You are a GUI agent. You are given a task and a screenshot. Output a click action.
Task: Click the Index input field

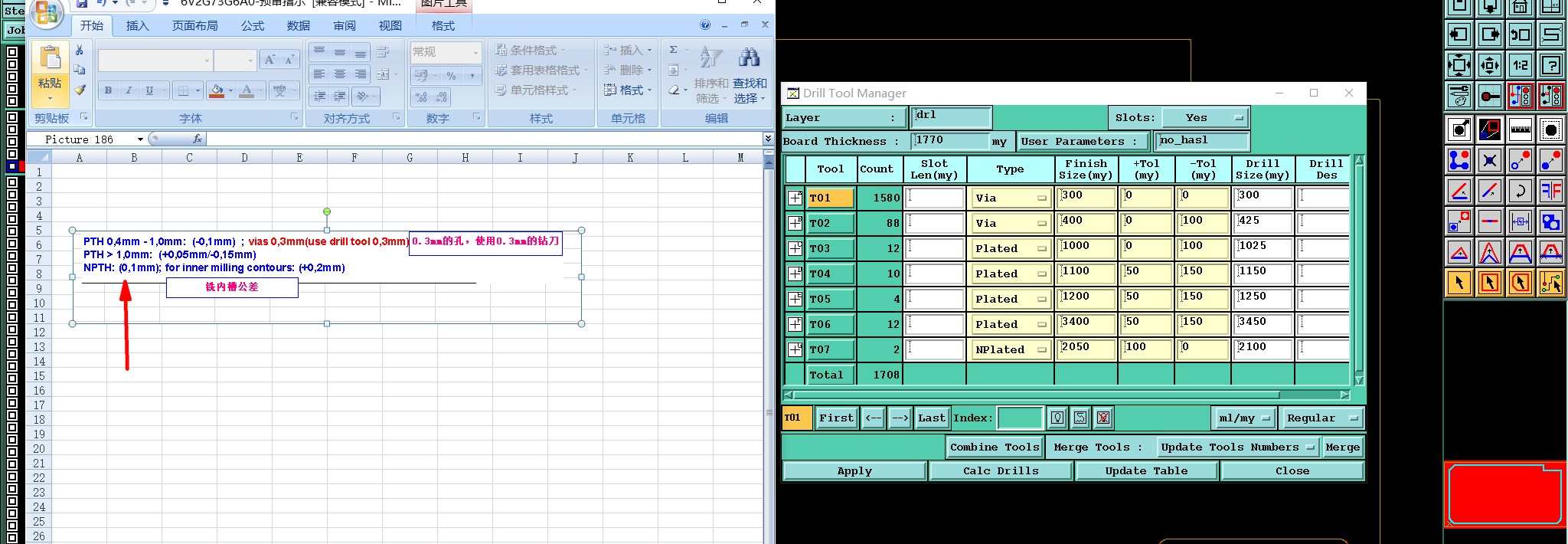[x=1020, y=418]
